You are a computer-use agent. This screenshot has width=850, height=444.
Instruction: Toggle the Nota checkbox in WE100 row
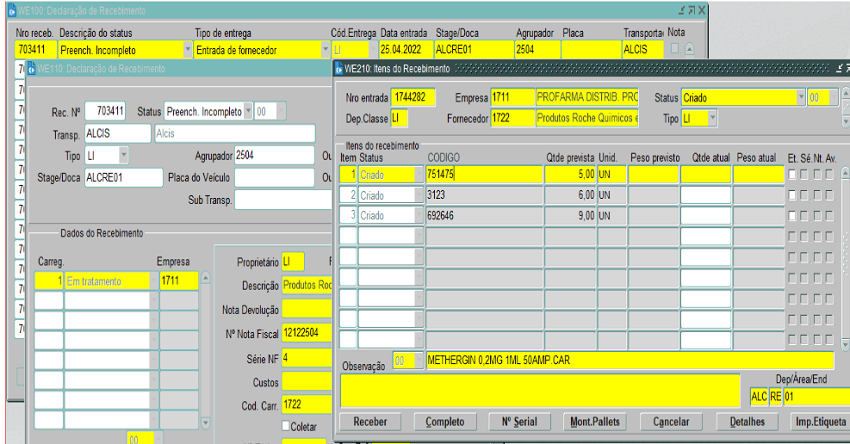pyautogui.click(x=675, y=48)
